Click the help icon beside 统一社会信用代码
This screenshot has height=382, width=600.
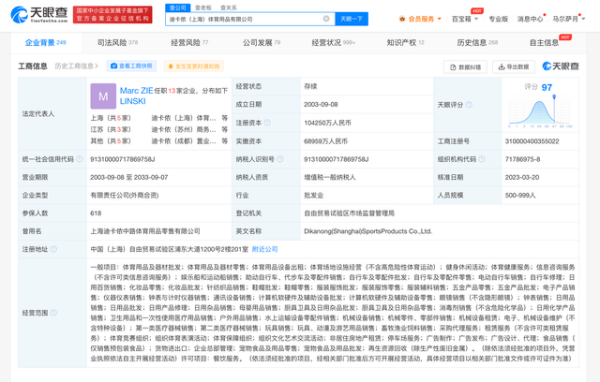[x=79, y=159]
